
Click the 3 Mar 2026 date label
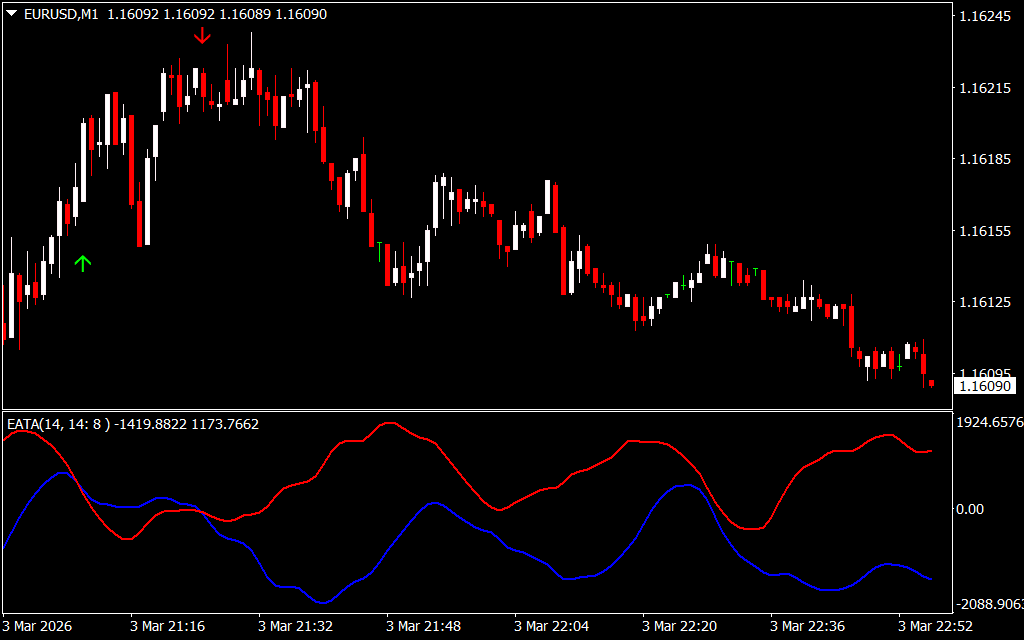point(38,626)
